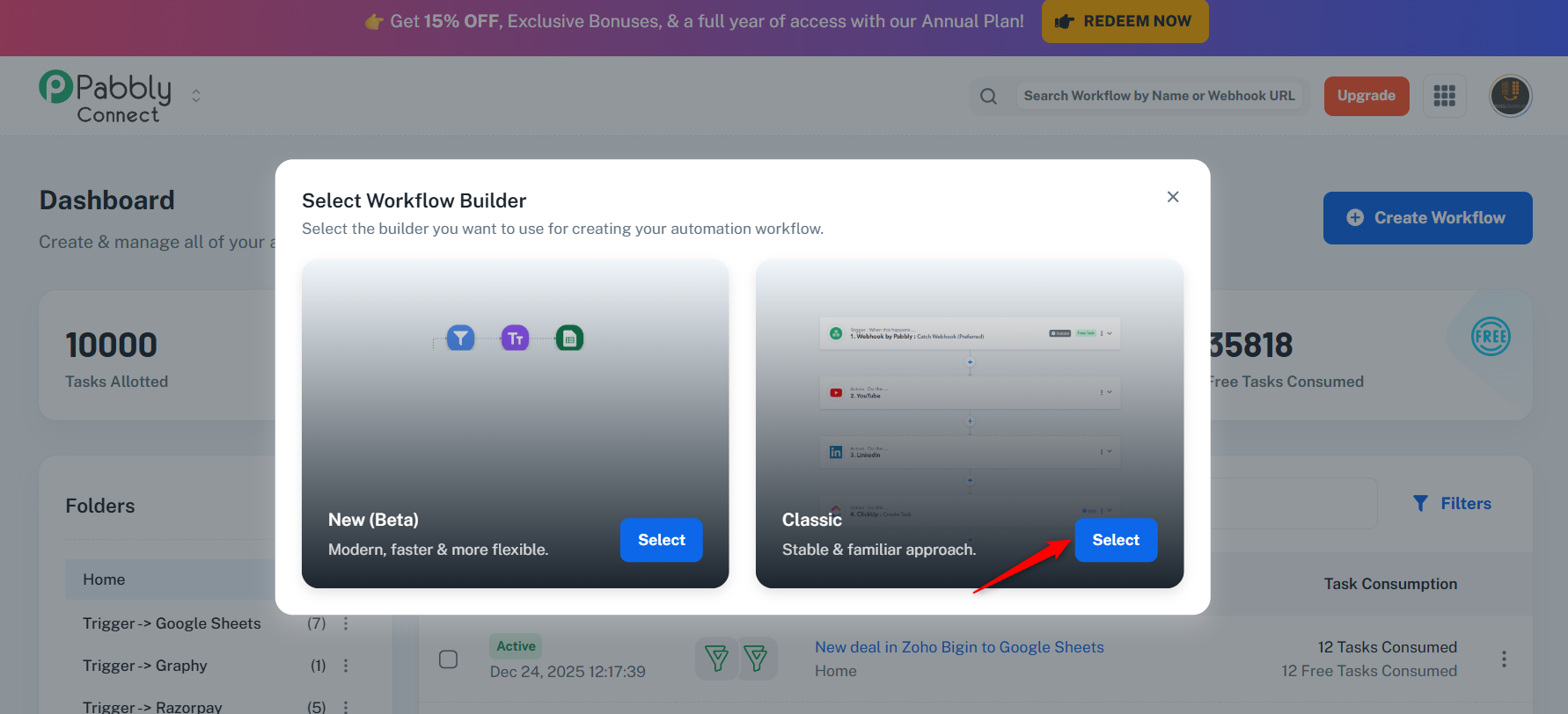Screen dimensions: 1568x714
Task: Expand the Pabbly app switcher chevron
Action: point(196,96)
